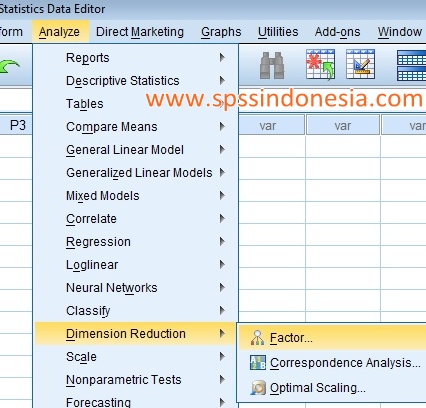This screenshot has width=426, height=408.
Task: Open the Tables submenu
Action: point(136,104)
